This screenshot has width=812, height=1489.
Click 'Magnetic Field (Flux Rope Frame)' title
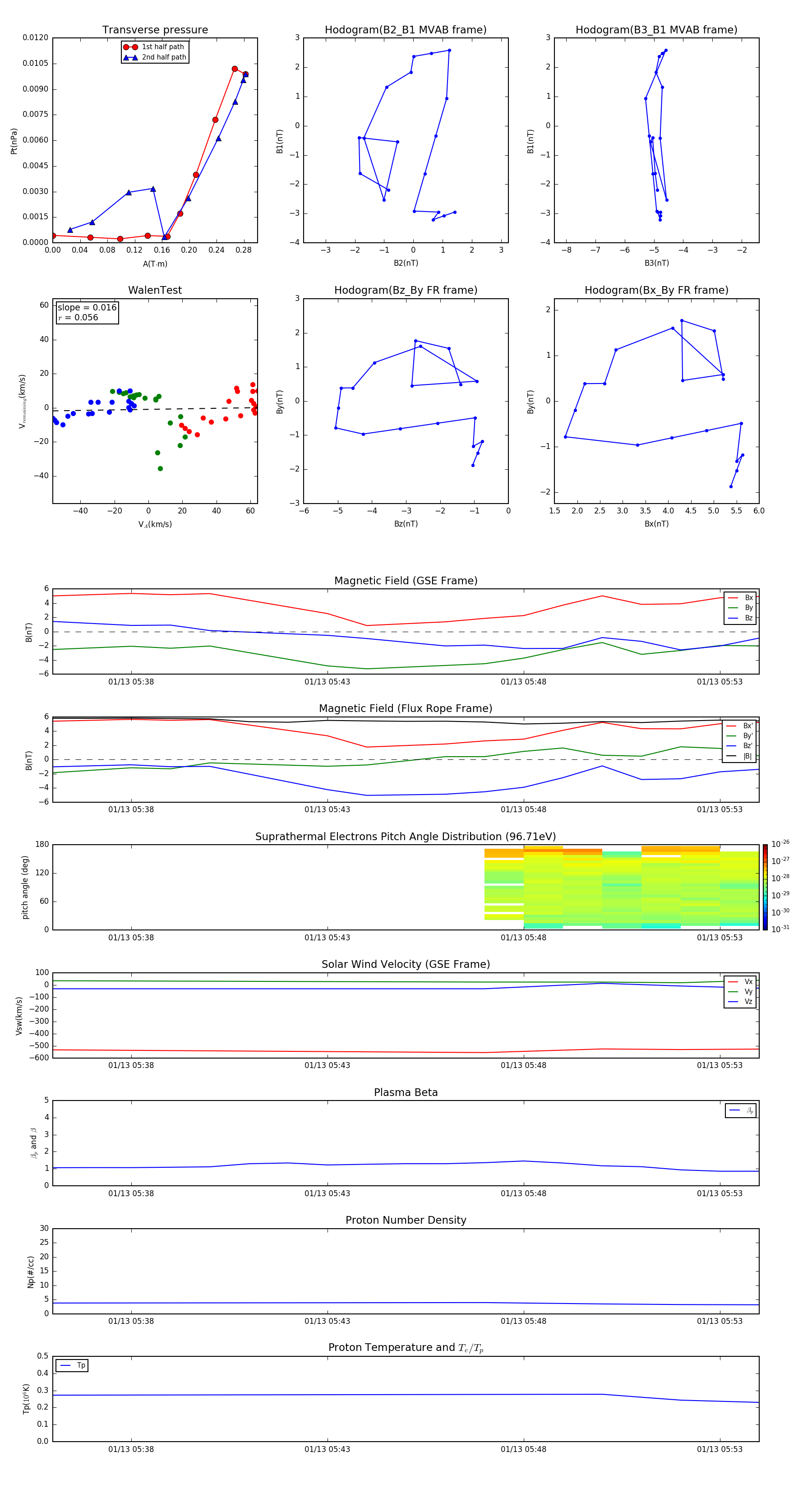click(x=406, y=709)
